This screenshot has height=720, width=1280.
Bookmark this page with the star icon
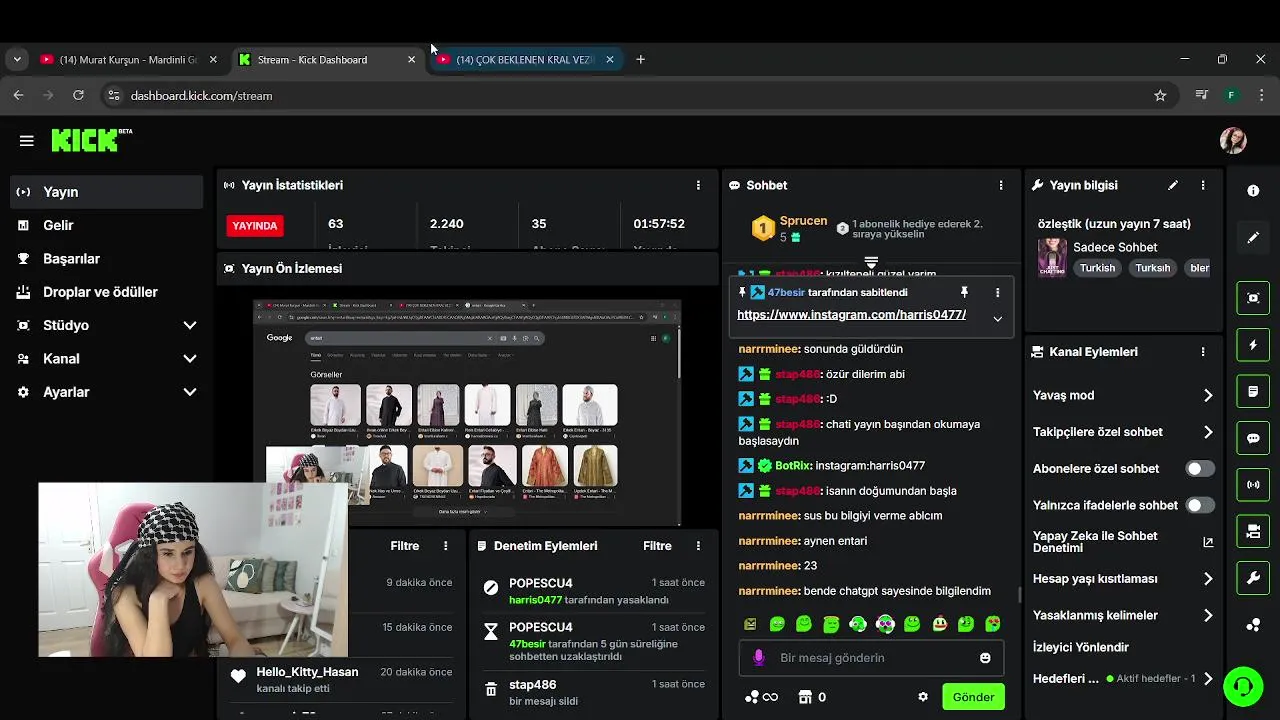click(1160, 96)
